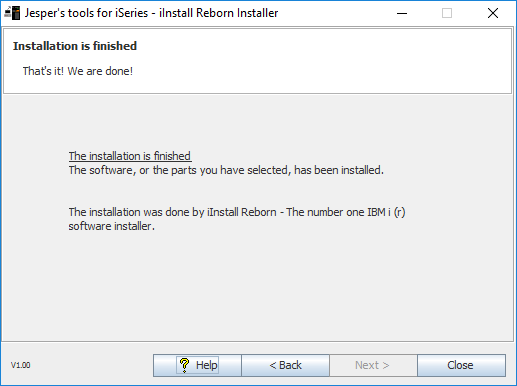Click the yellow question mark Help icon

184,365
